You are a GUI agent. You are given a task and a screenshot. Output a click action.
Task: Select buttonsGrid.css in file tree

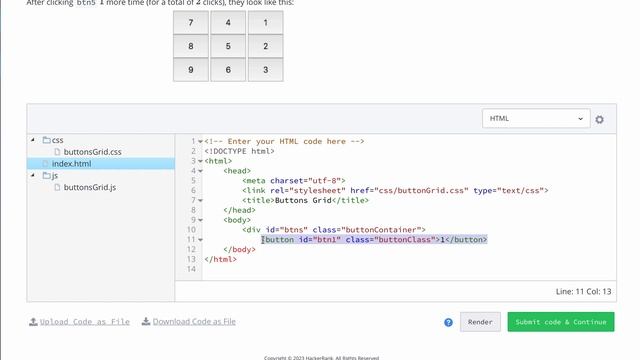pyautogui.click(x=93, y=152)
